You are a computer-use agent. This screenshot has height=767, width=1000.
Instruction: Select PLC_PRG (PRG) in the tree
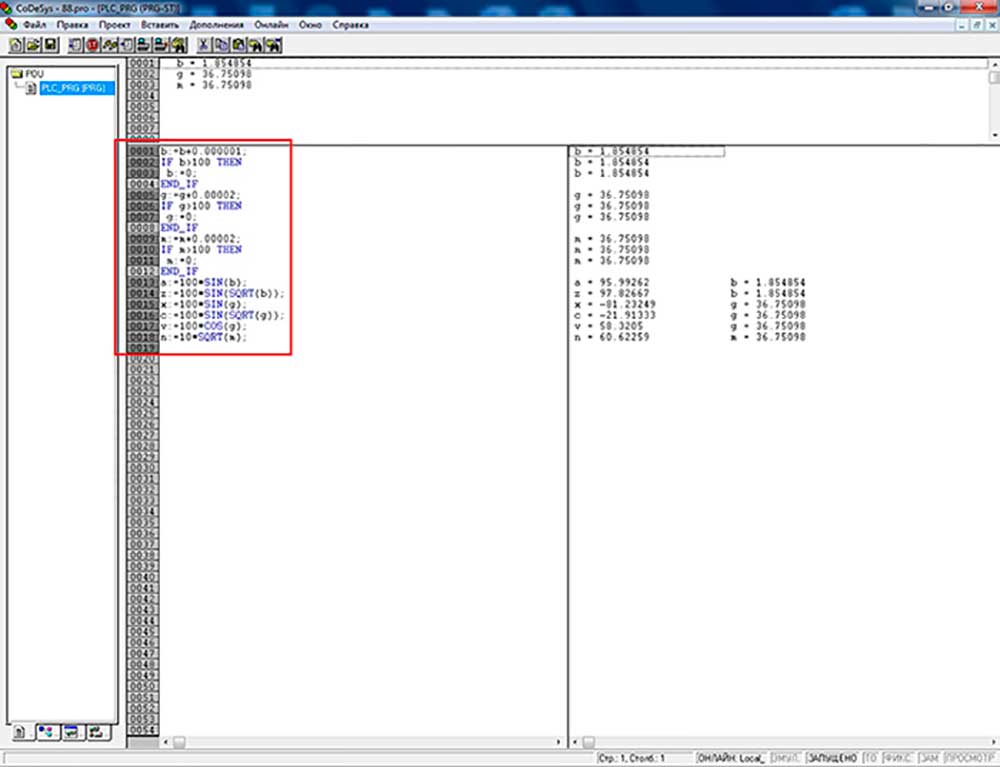click(x=77, y=88)
